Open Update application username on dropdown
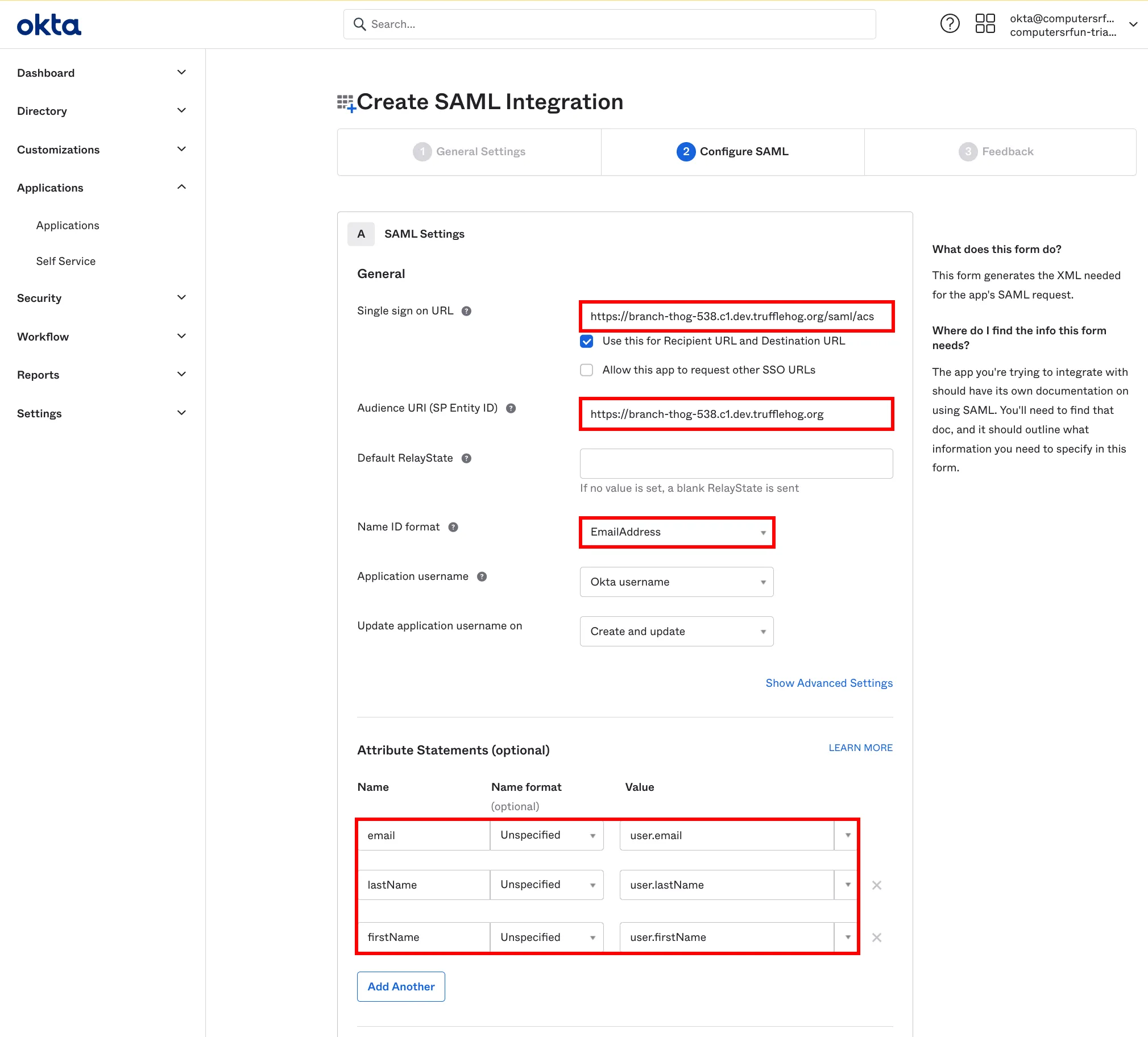This screenshot has width=1148, height=1037. coord(677,632)
